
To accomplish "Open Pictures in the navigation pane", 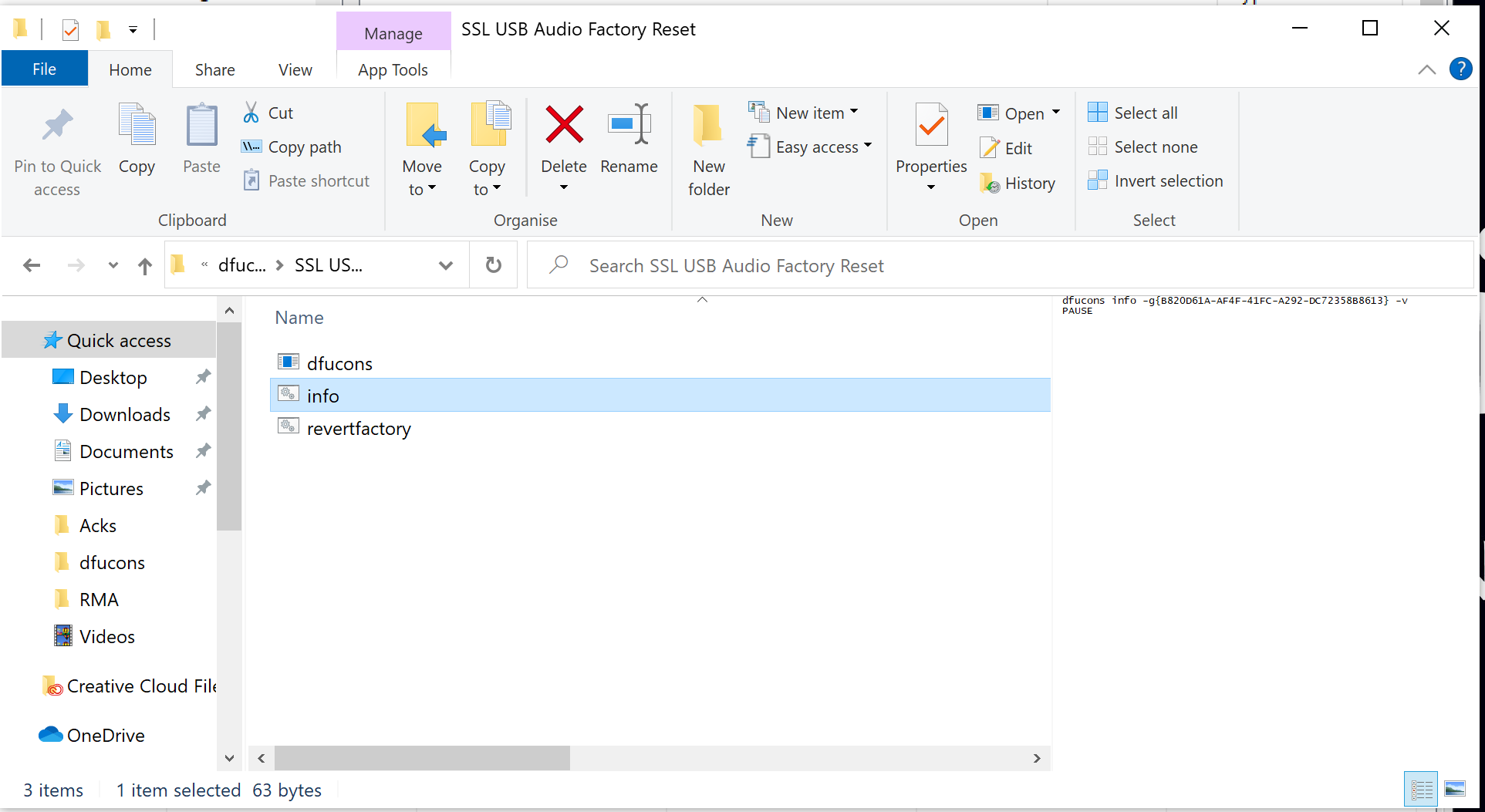I will [x=111, y=488].
